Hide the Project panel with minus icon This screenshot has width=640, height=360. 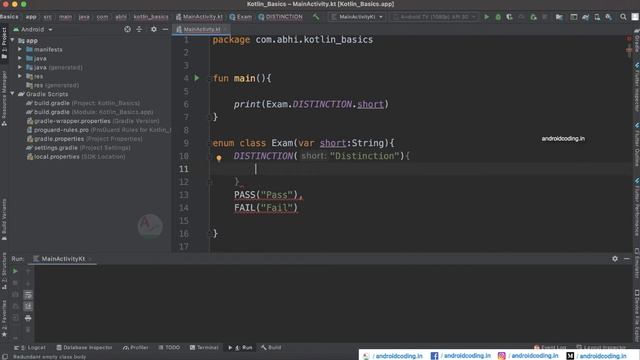pyautogui.click(x=165, y=29)
